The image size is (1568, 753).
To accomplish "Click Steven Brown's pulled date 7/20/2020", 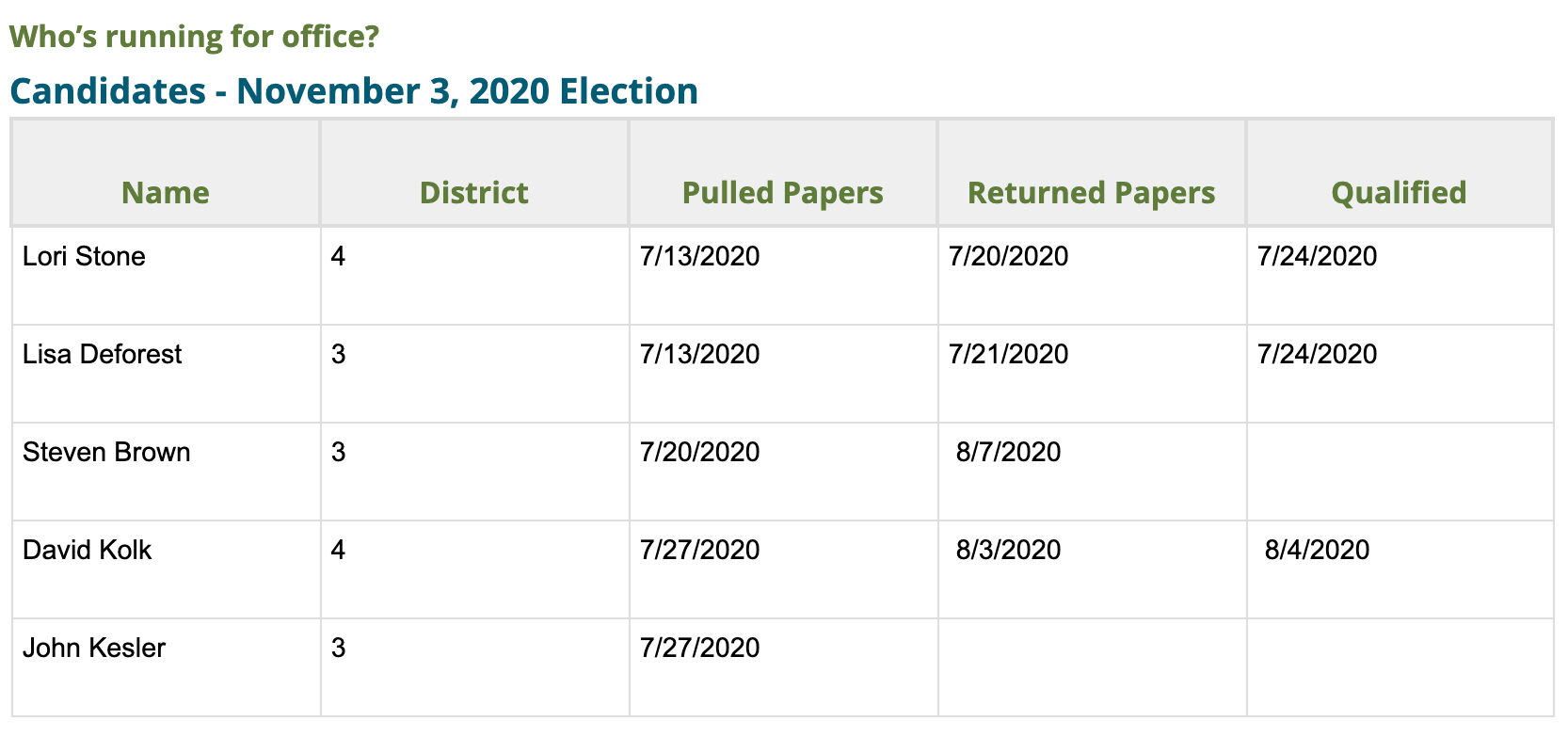I will pyautogui.click(x=699, y=452).
